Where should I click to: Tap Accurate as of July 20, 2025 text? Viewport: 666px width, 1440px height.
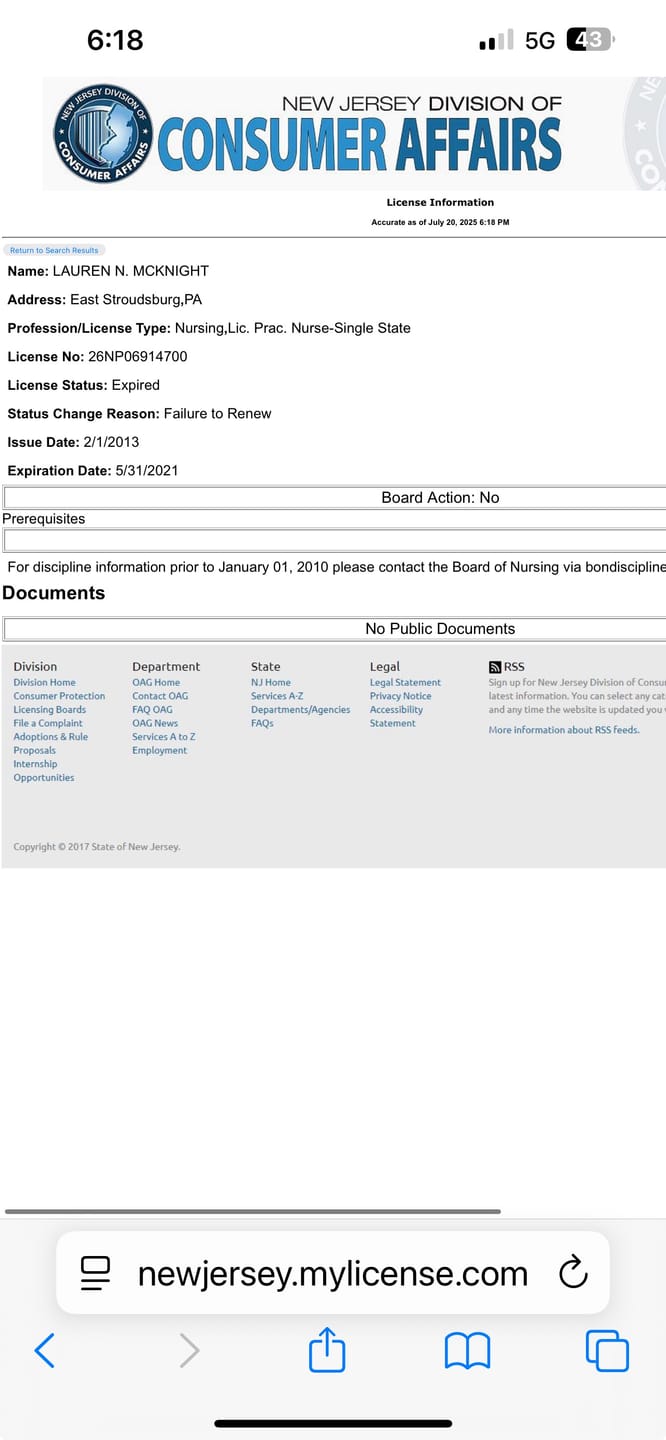(440, 222)
